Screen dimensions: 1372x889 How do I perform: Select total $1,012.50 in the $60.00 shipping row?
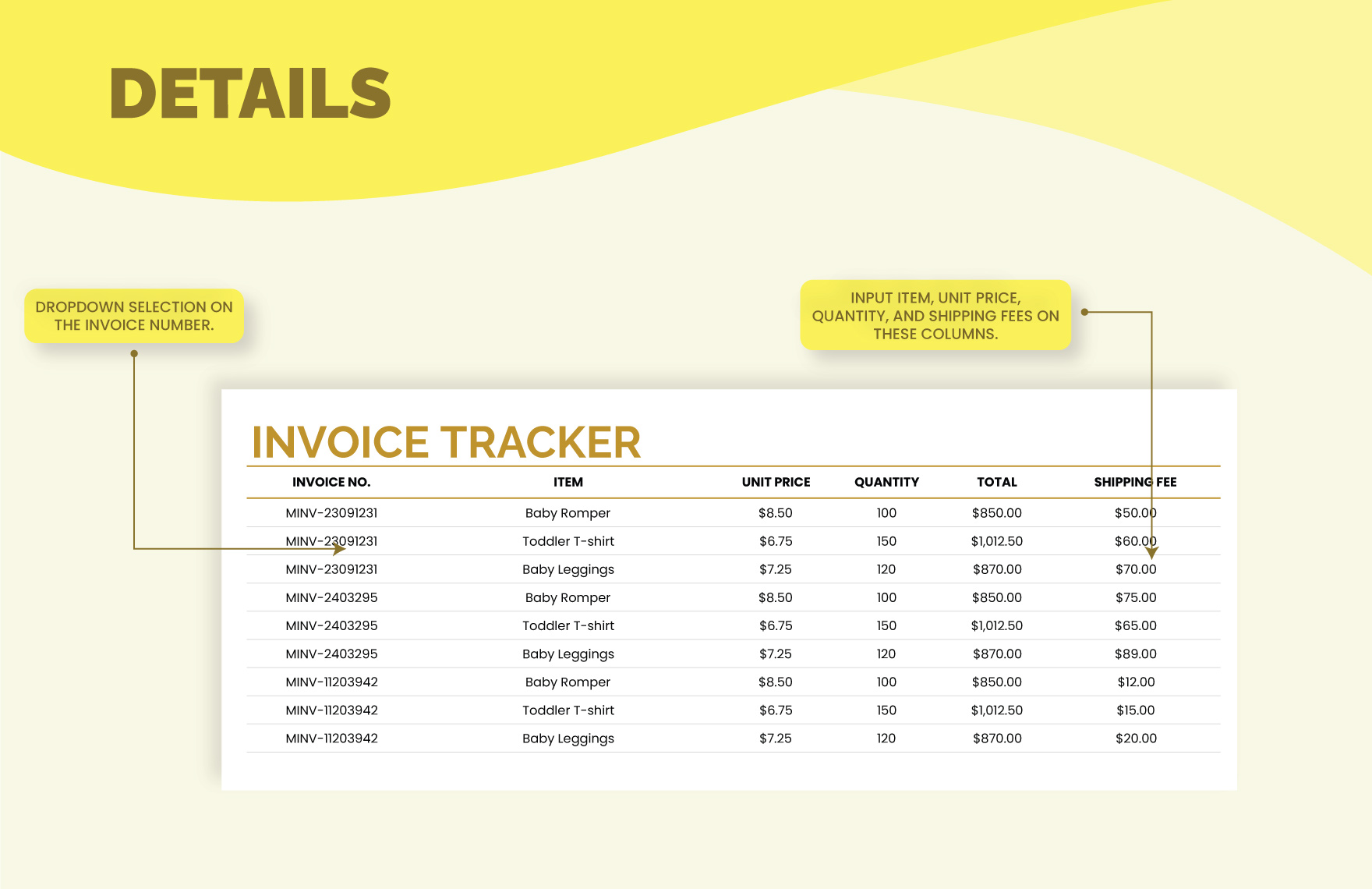point(997,541)
